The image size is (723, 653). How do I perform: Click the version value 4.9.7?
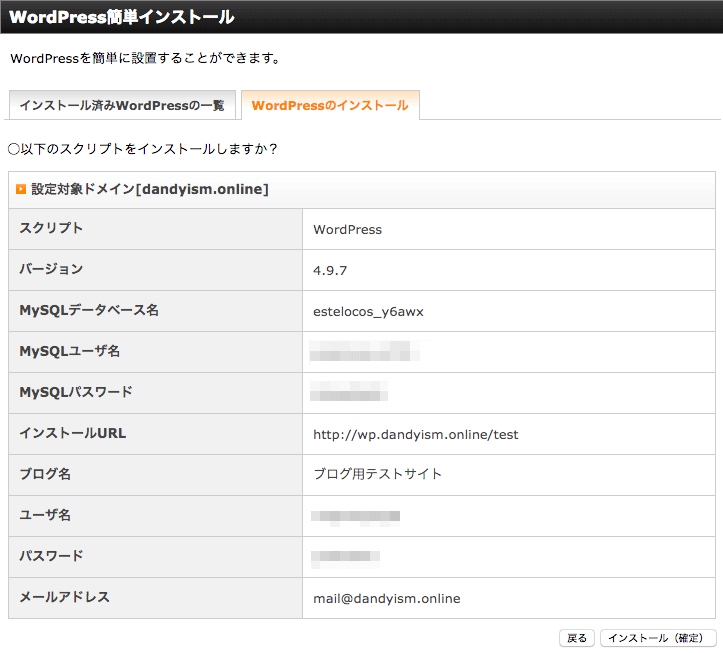(x=330, y=271)
